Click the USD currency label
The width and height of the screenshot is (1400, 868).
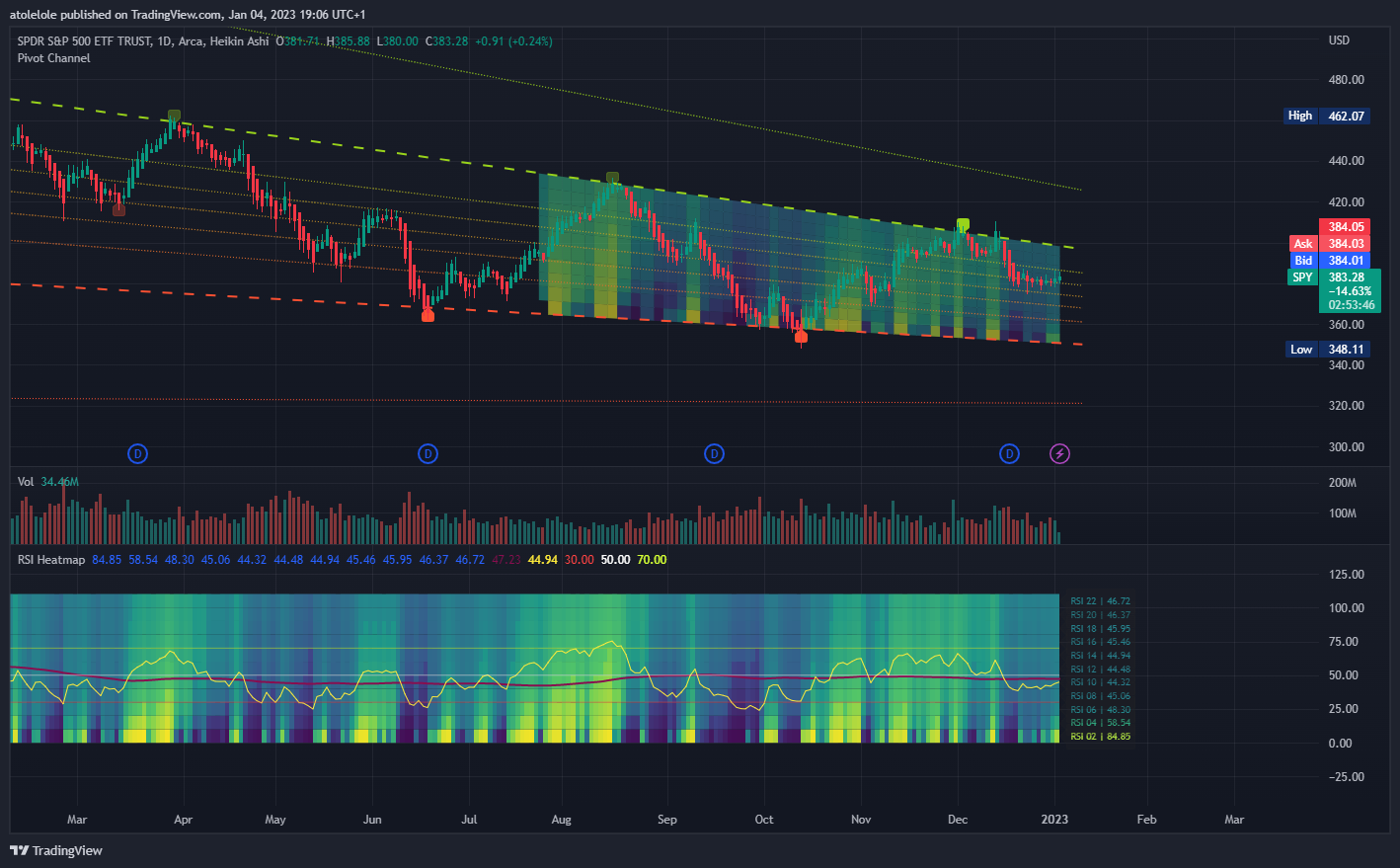(x=1339, y=40)
